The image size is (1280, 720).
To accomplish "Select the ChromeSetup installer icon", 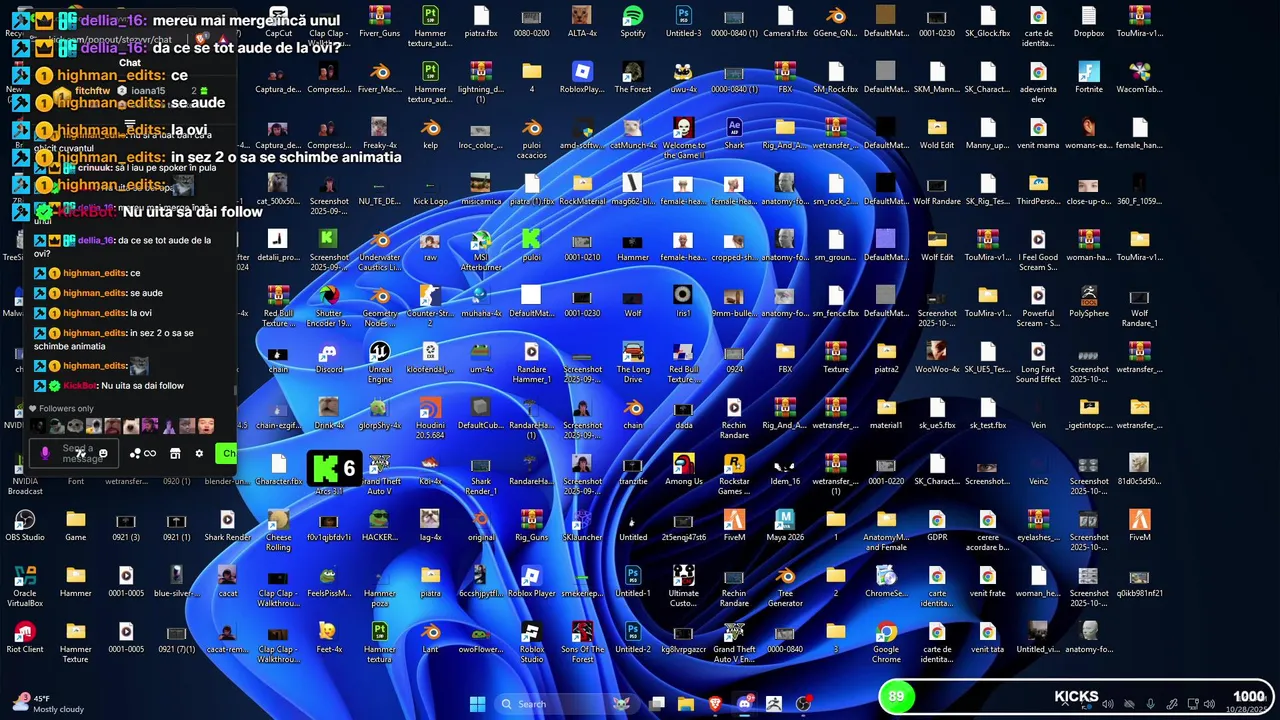I will pos(886,581).
